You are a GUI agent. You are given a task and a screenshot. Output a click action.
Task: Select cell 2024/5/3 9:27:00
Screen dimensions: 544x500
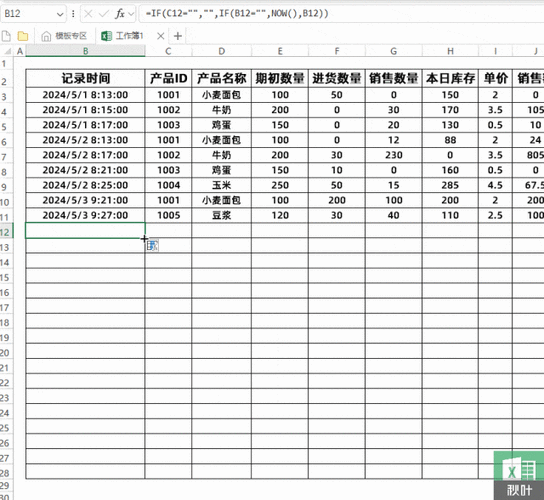click(x=85, y=215)
